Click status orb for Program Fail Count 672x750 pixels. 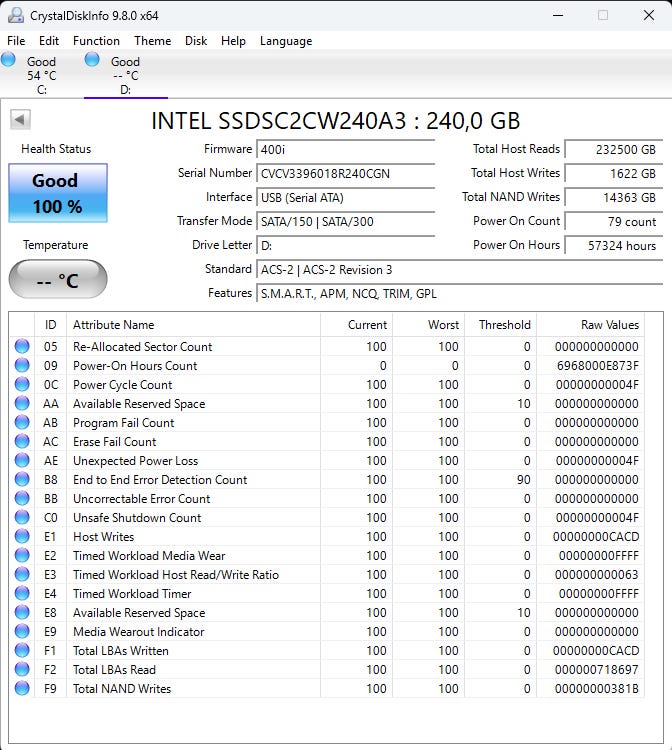pyautogui.click(x=22, y=422)
